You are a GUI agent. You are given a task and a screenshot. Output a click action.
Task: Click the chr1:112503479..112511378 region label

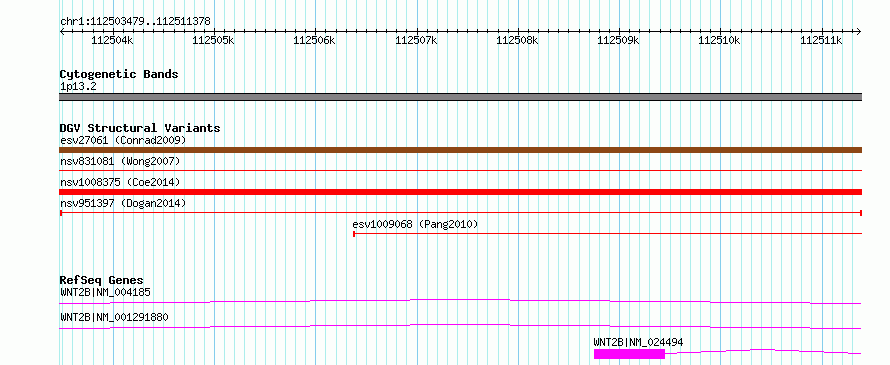135,21
